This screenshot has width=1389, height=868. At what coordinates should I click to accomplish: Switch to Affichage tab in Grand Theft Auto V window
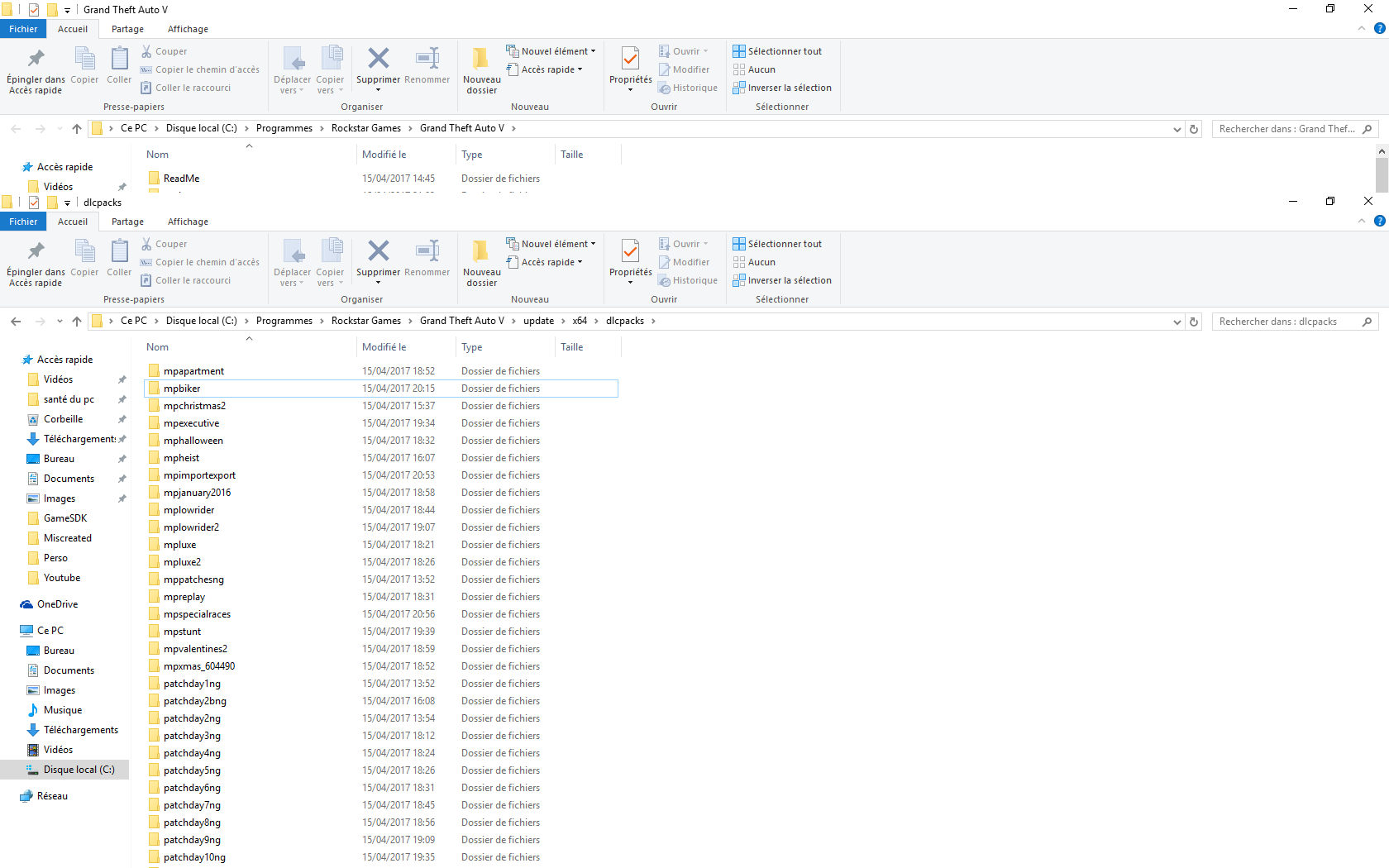click(188, 29)
